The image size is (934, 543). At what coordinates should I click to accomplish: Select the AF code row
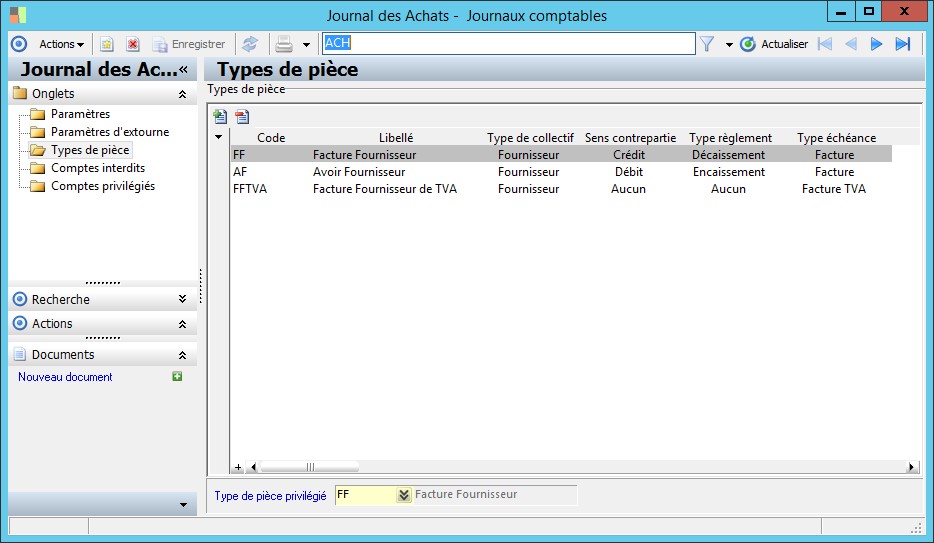tap(240, 172)
